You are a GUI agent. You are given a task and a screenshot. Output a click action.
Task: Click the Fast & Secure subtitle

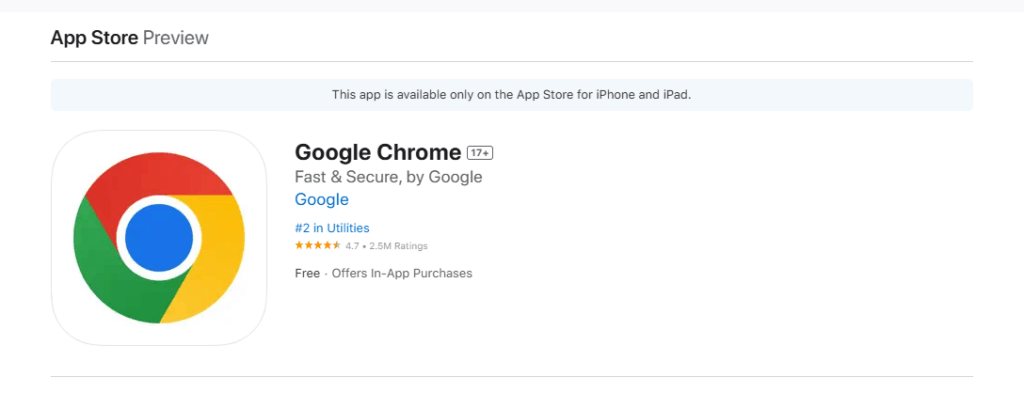[389, 177]
